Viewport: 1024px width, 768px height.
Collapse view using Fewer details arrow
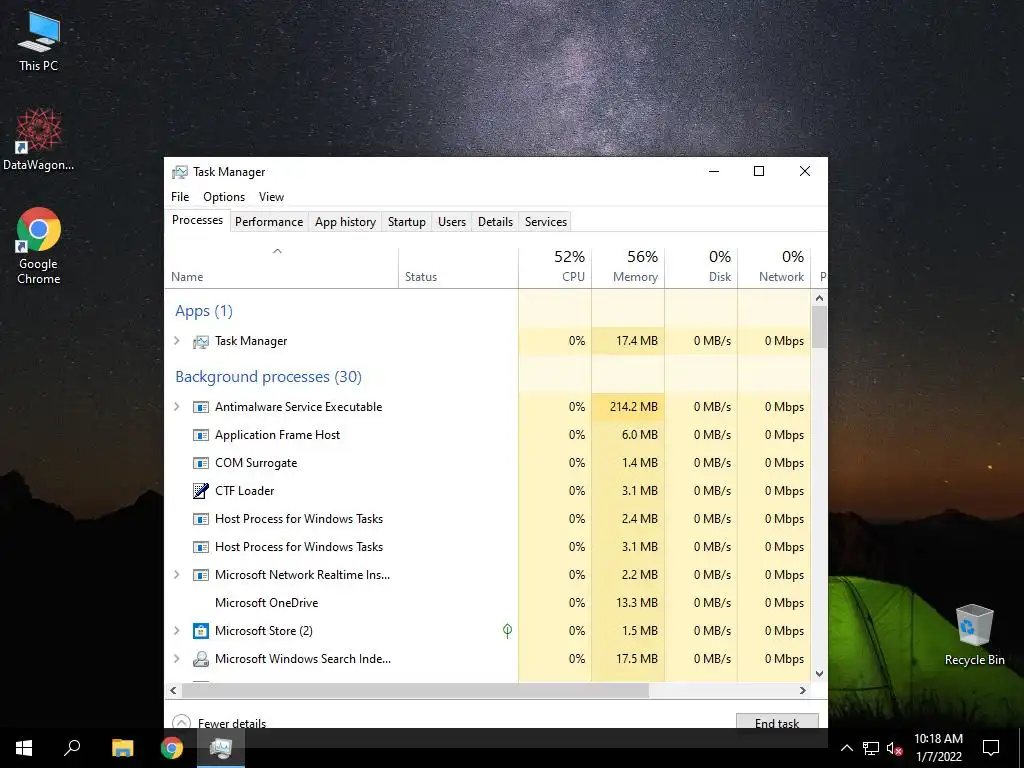(x=181, y=722)
